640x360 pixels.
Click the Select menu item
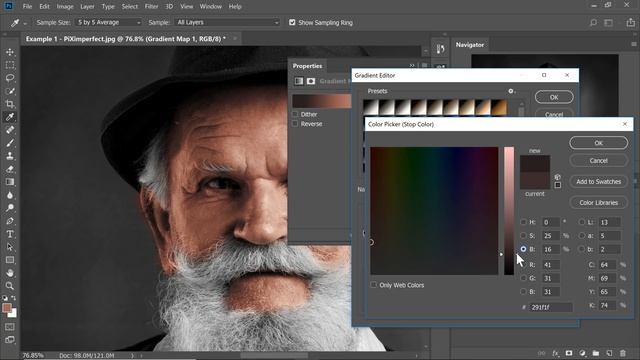129,7
